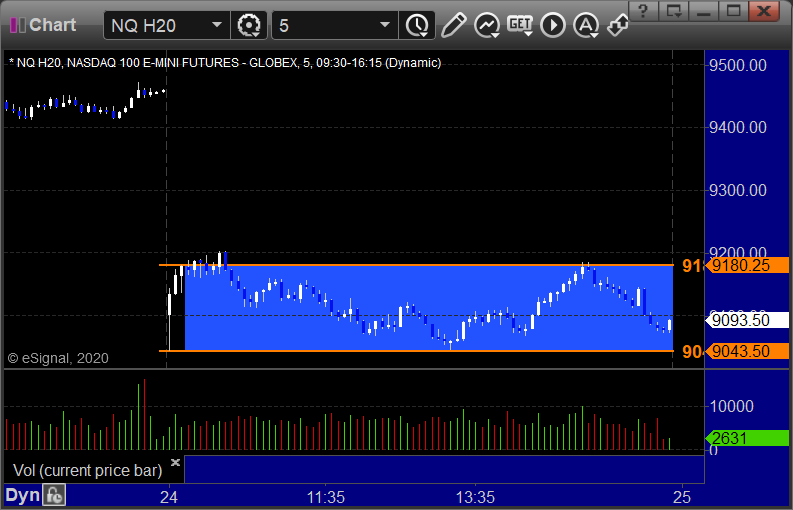Click the 9400.00 price axis label
This screenshot has height=510, width=793.
738,128
